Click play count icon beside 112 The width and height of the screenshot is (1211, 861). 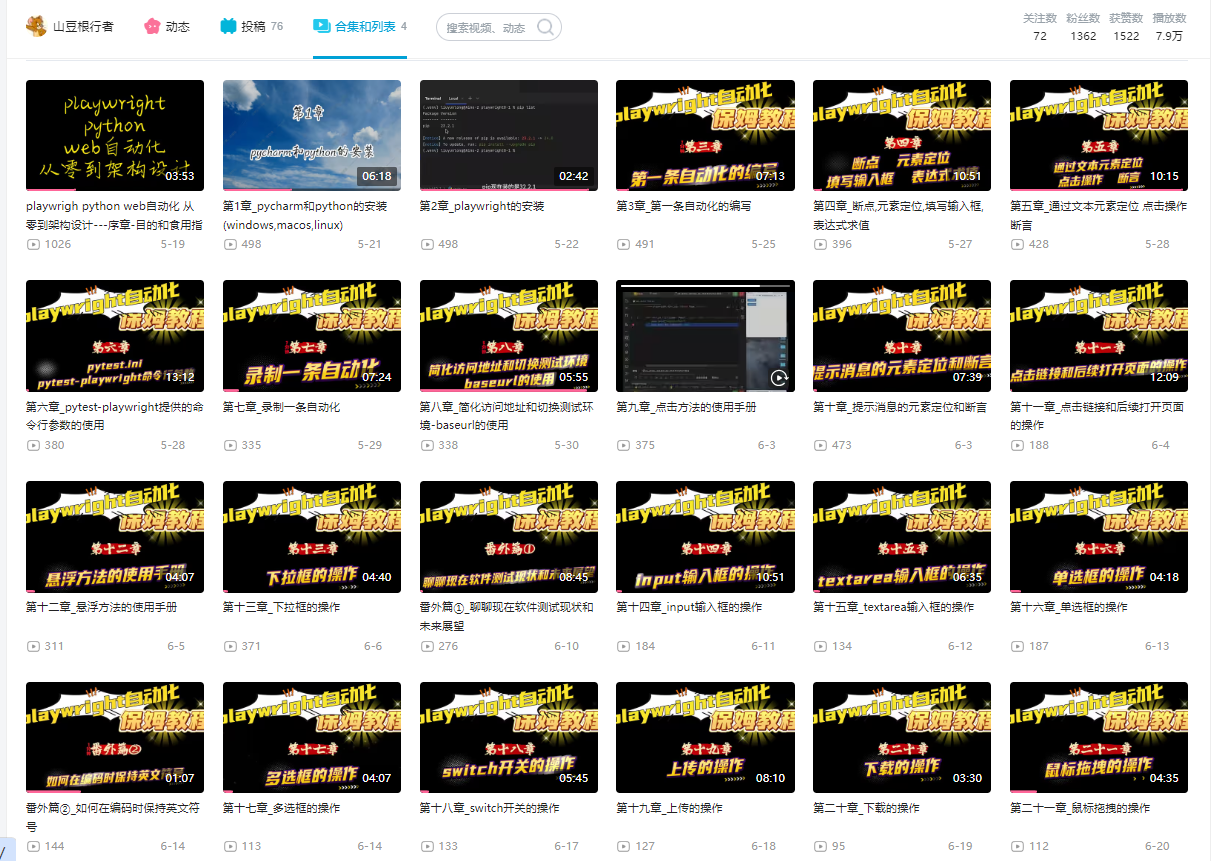click(x=1017, y=846)
